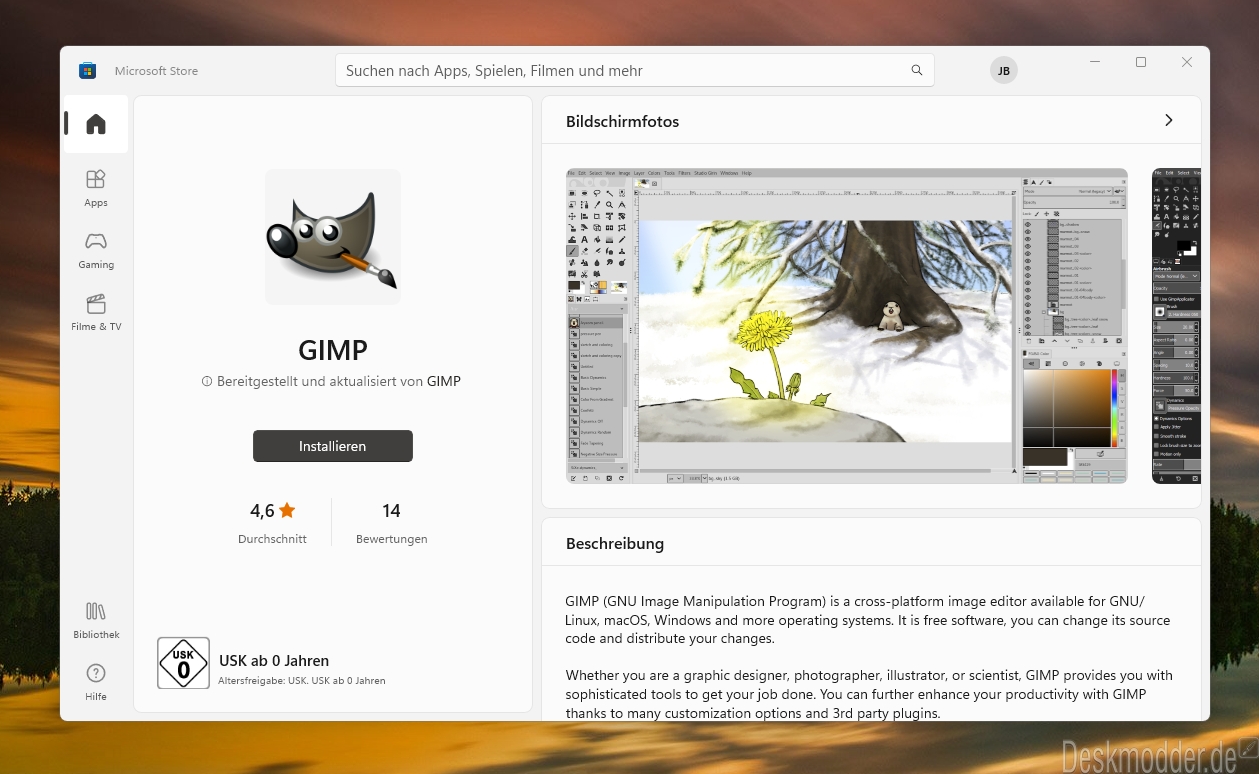1259x774 pixels.
Task: Open the GIMP publisher link
Action: pos(444,381)
